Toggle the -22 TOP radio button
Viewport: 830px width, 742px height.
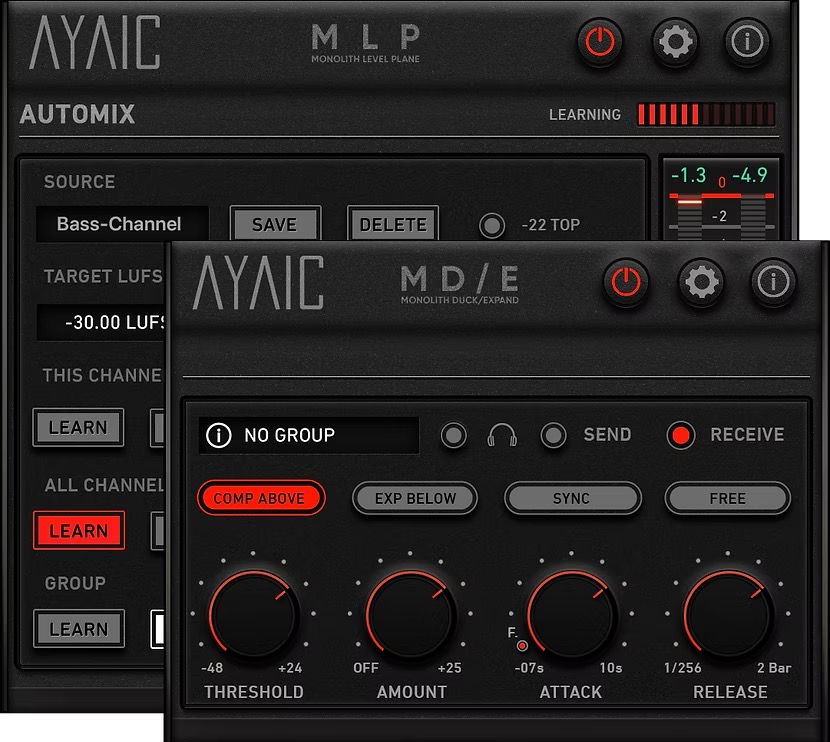(x=491, y=225)
